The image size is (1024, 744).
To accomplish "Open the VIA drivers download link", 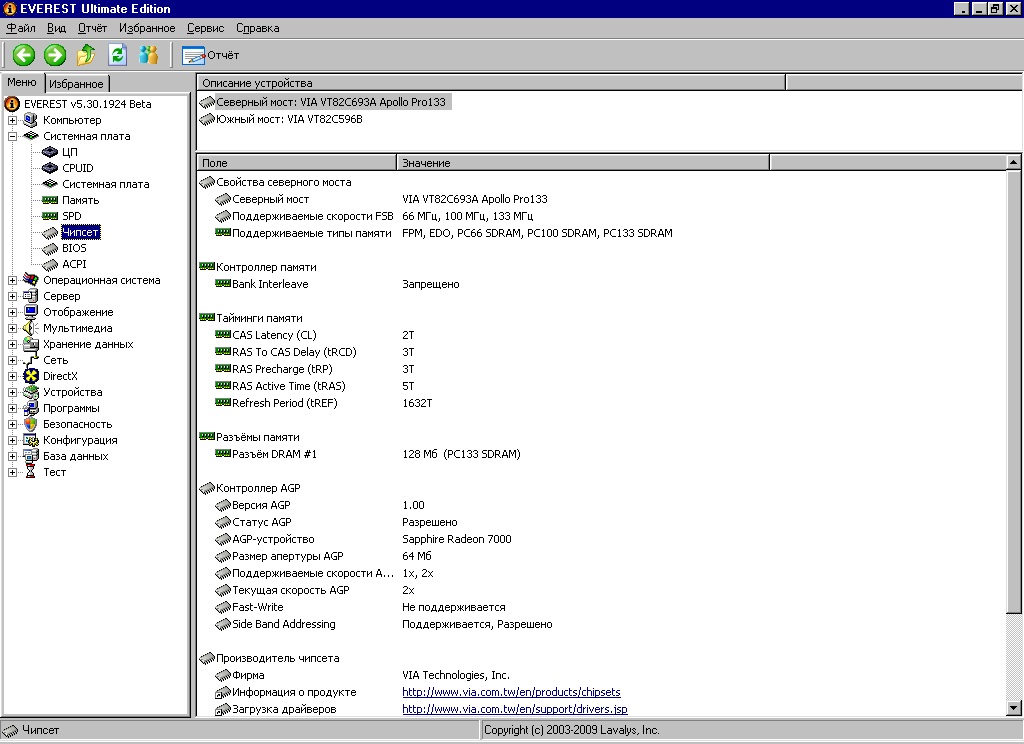I will point(514,709).
